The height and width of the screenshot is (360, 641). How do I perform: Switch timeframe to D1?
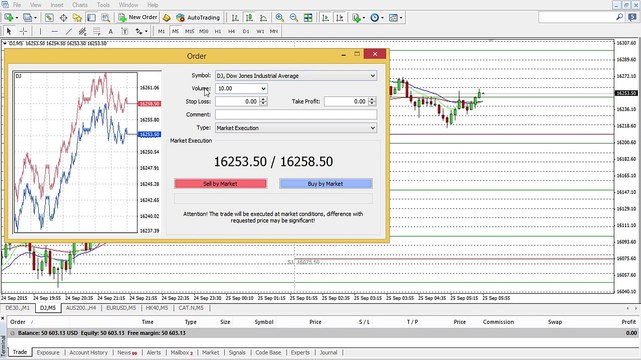tap(246, 31)
